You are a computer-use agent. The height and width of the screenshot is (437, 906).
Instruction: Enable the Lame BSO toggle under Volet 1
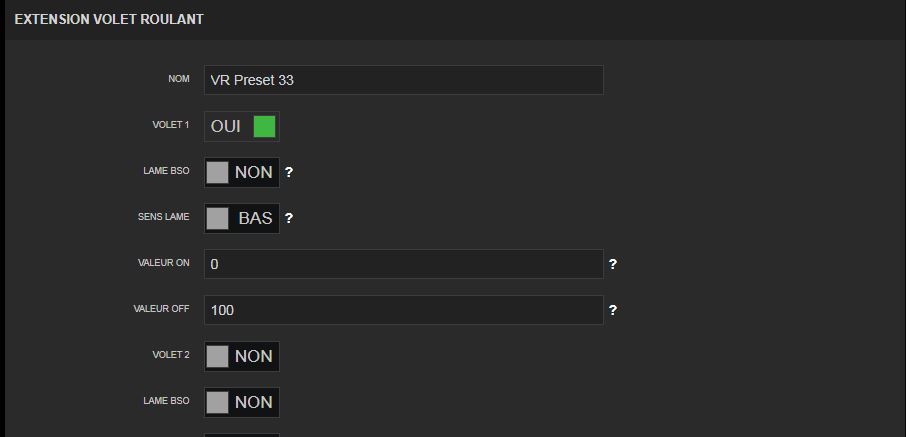coord(242,172)
